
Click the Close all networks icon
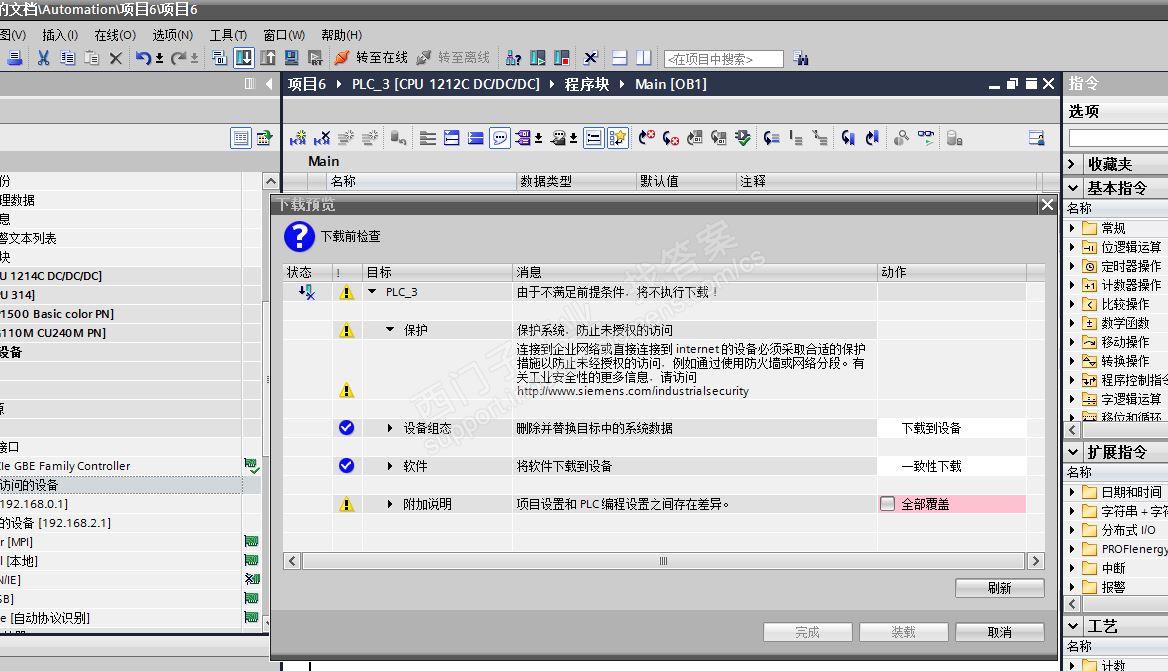(x=475, y=138)
